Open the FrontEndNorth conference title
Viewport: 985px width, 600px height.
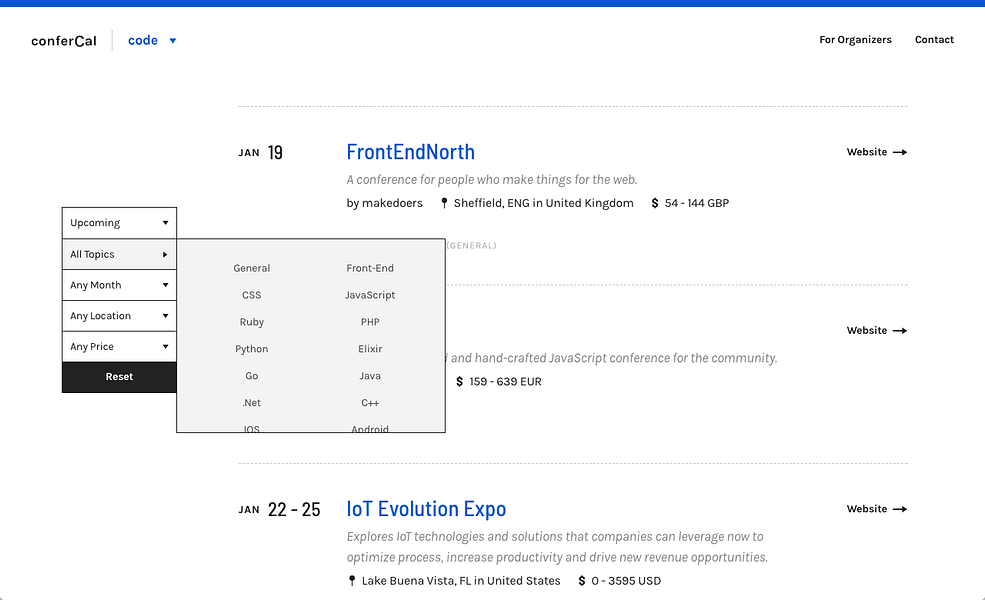(410, 152)
